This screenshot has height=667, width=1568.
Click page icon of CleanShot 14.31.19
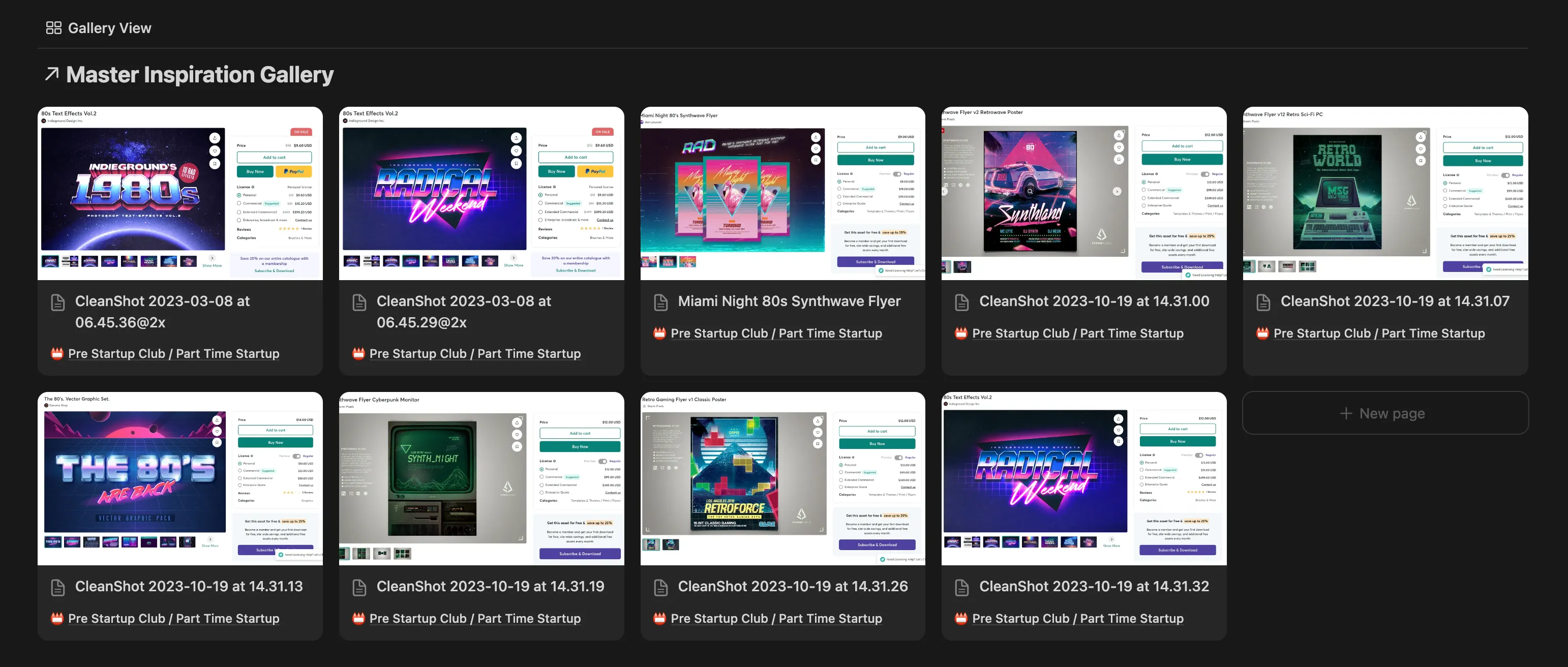[x=359, y=587]
